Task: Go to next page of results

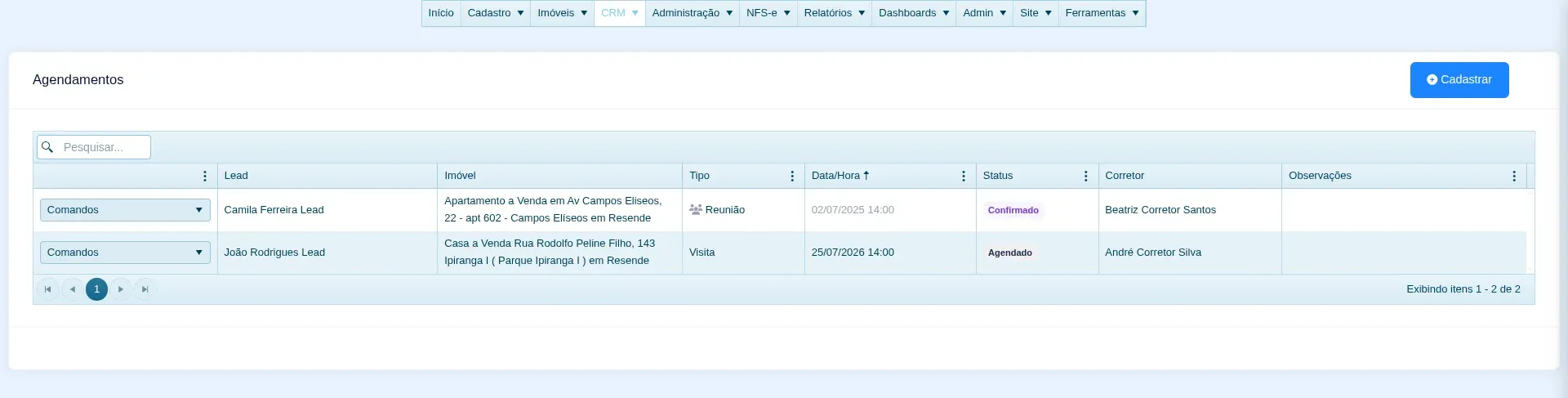Action: [121, 289]
